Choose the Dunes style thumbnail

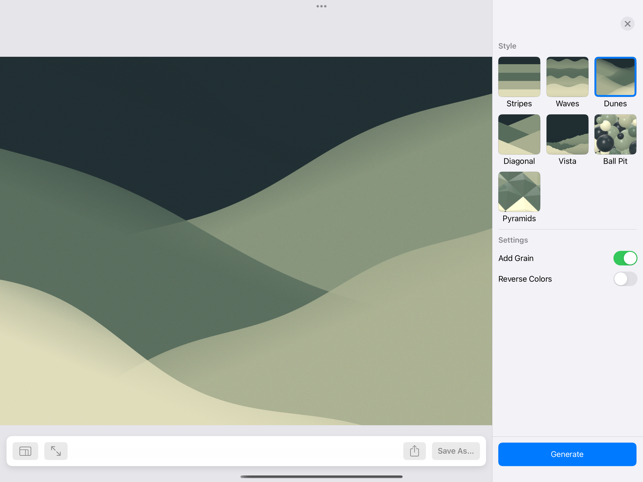(x=615, y=77)
